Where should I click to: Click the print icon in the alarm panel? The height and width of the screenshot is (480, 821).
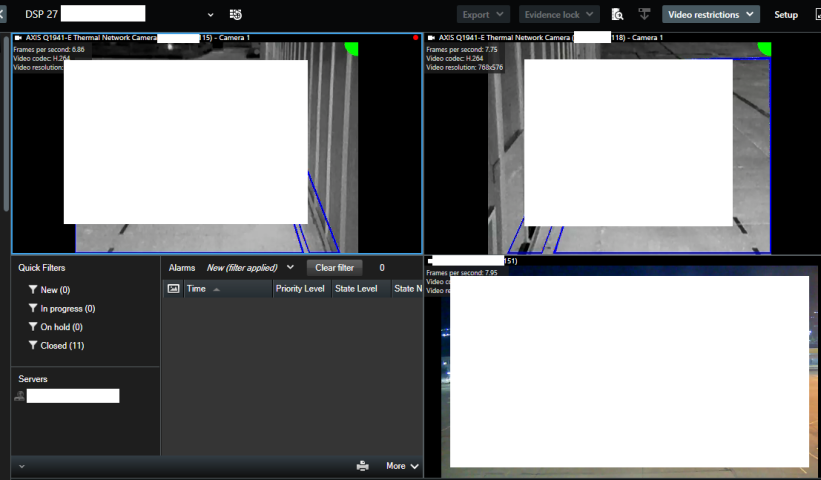[363, 466]
